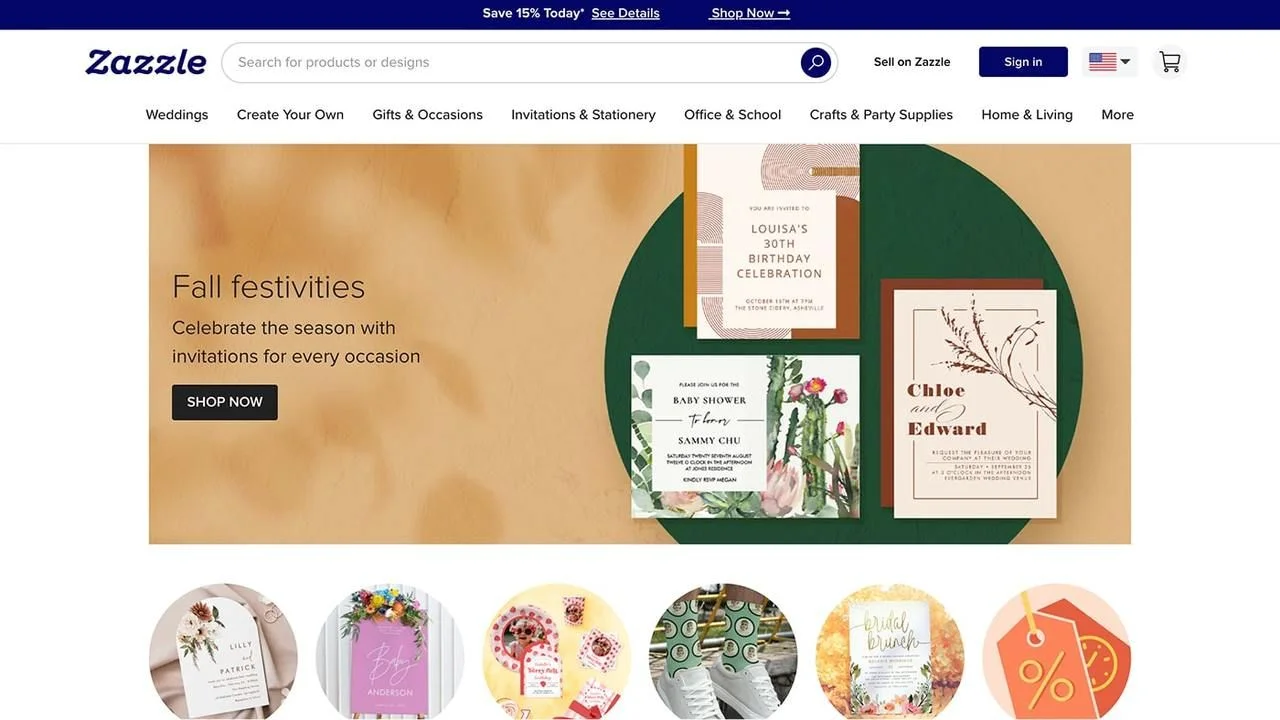Click the US flag icon
Screen dimensions: 1280x720
coord(1102,62)
